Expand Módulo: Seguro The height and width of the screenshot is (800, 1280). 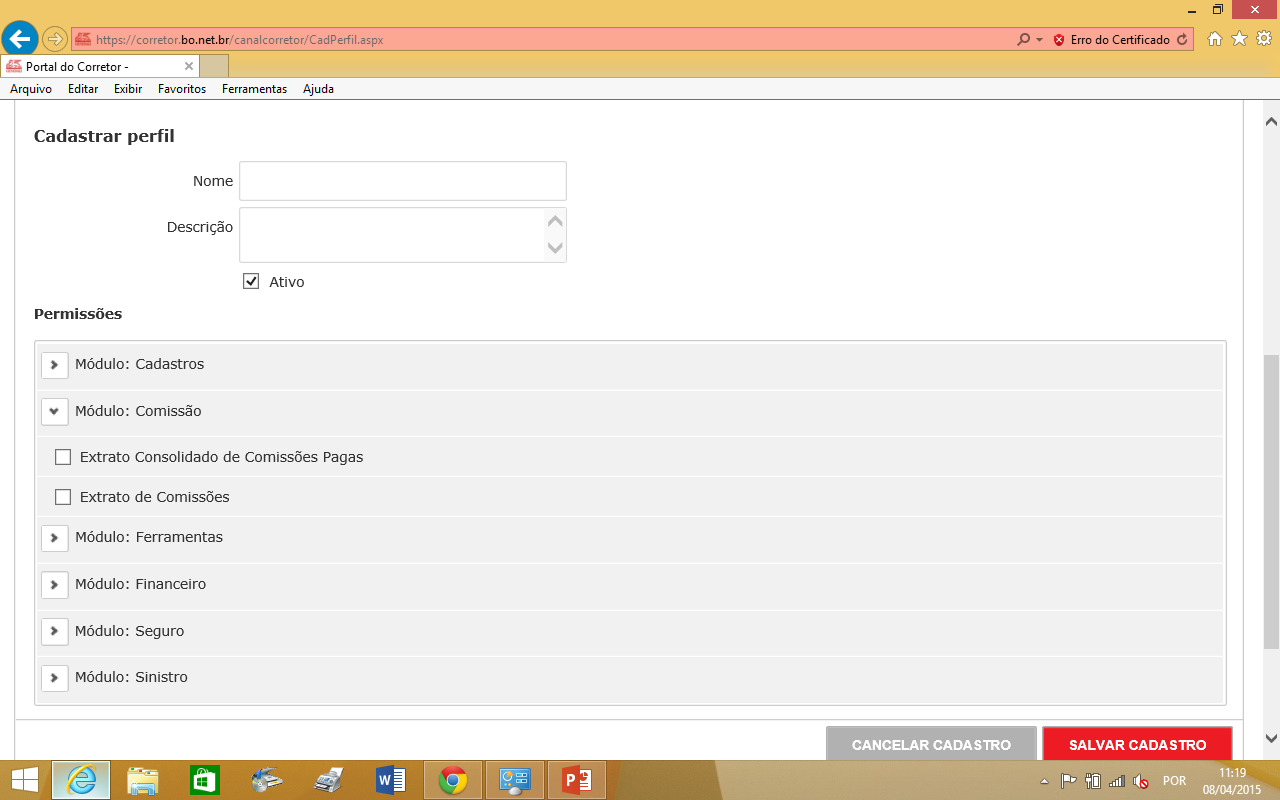click(54, 632)
